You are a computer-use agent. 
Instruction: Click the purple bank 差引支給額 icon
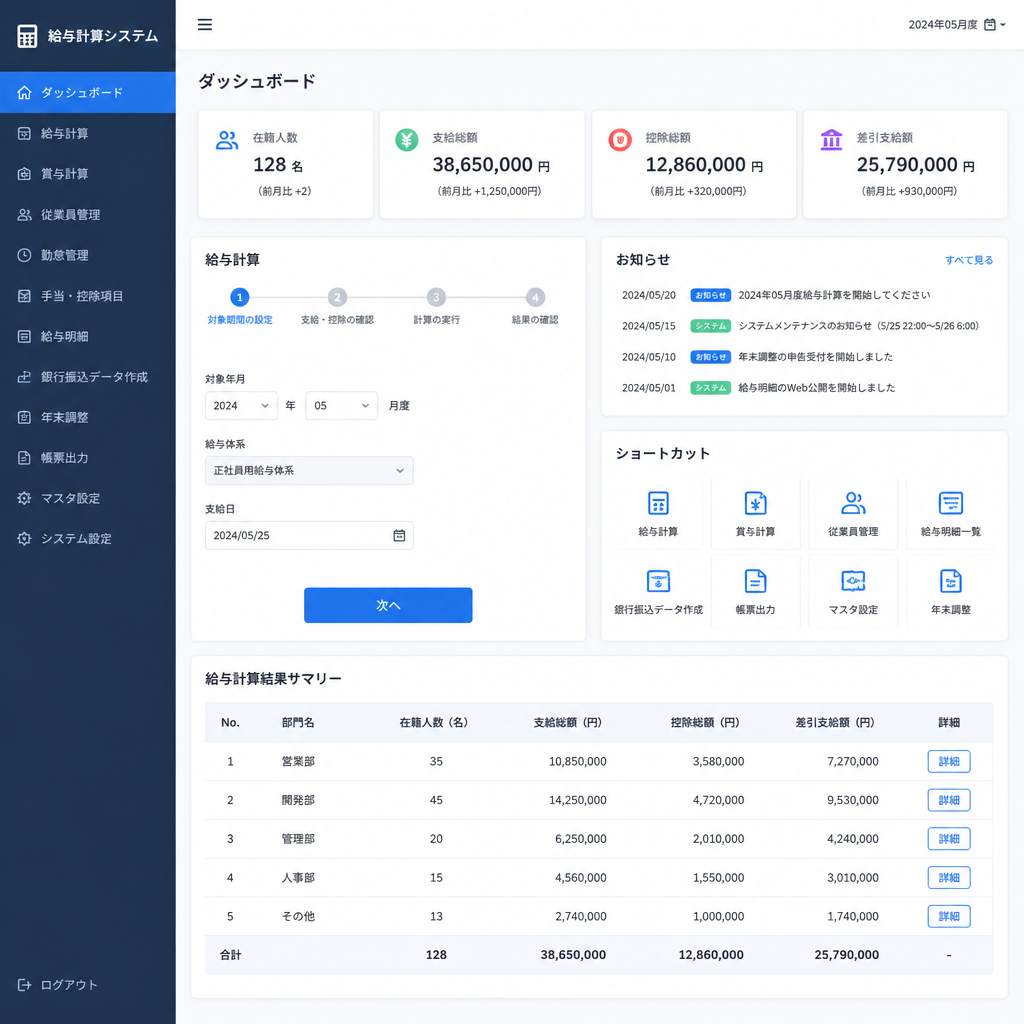831,140
